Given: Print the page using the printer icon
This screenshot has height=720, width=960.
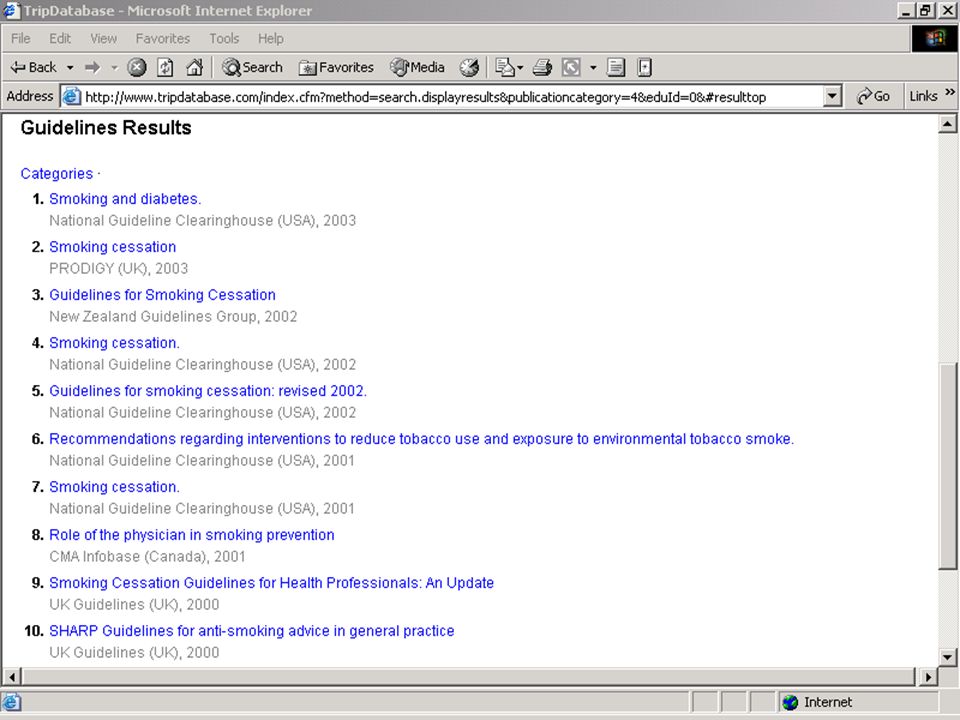Looking at the screenshot, I should tap(542, 67).
